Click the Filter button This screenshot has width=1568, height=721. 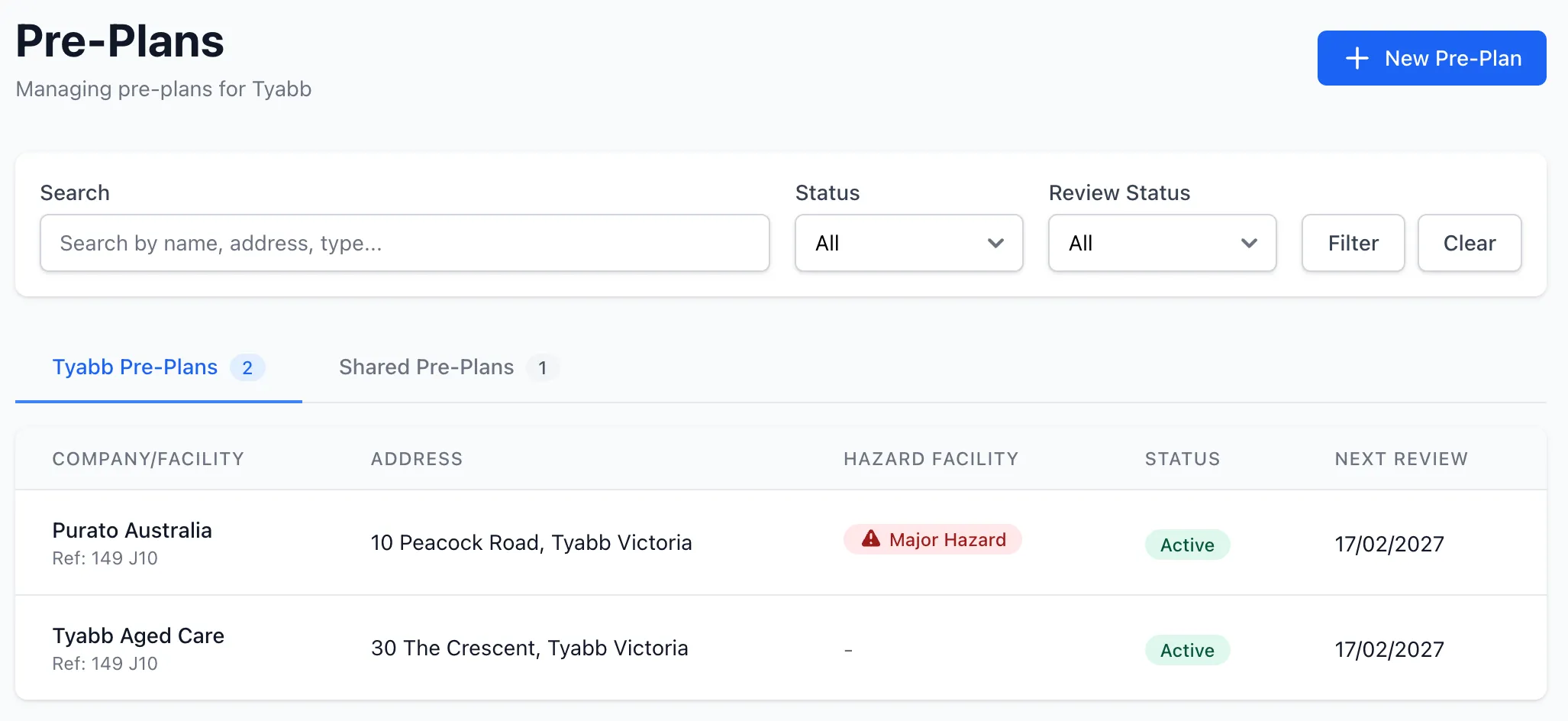[1353, 243]
